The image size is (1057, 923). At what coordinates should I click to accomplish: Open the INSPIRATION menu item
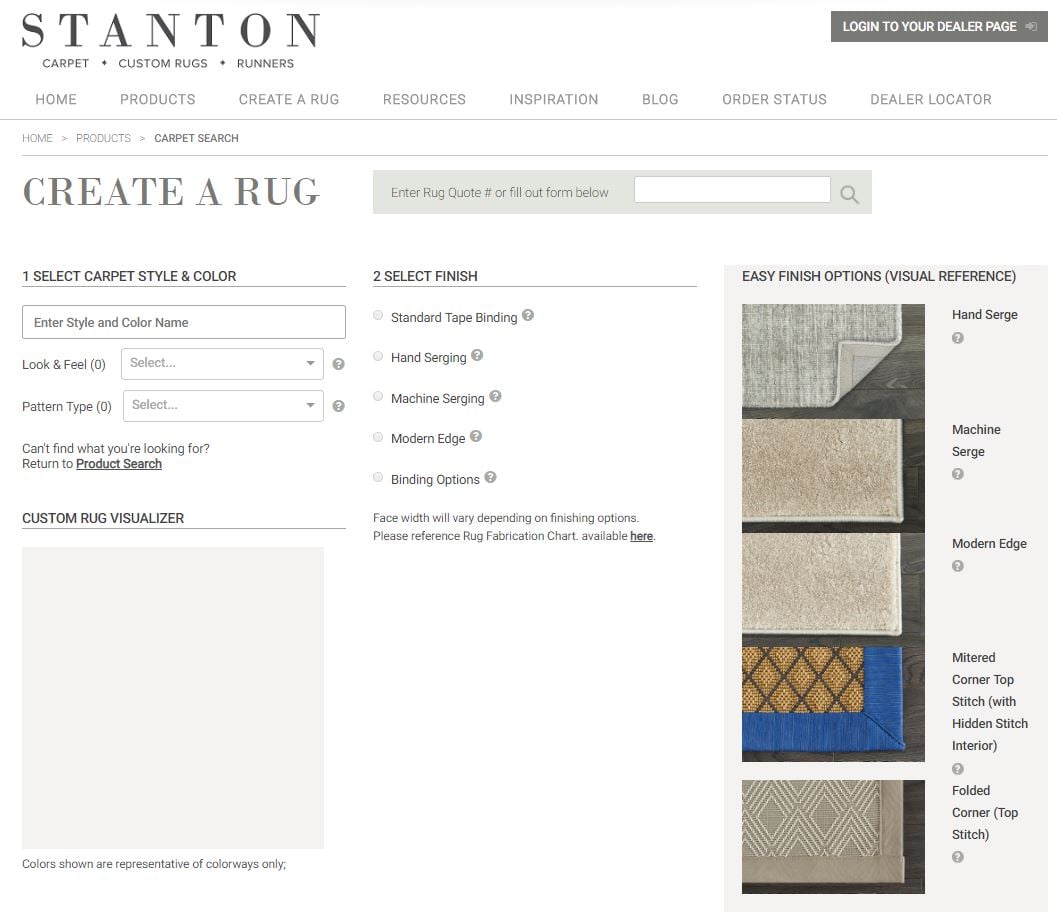(x=554, y=99)
